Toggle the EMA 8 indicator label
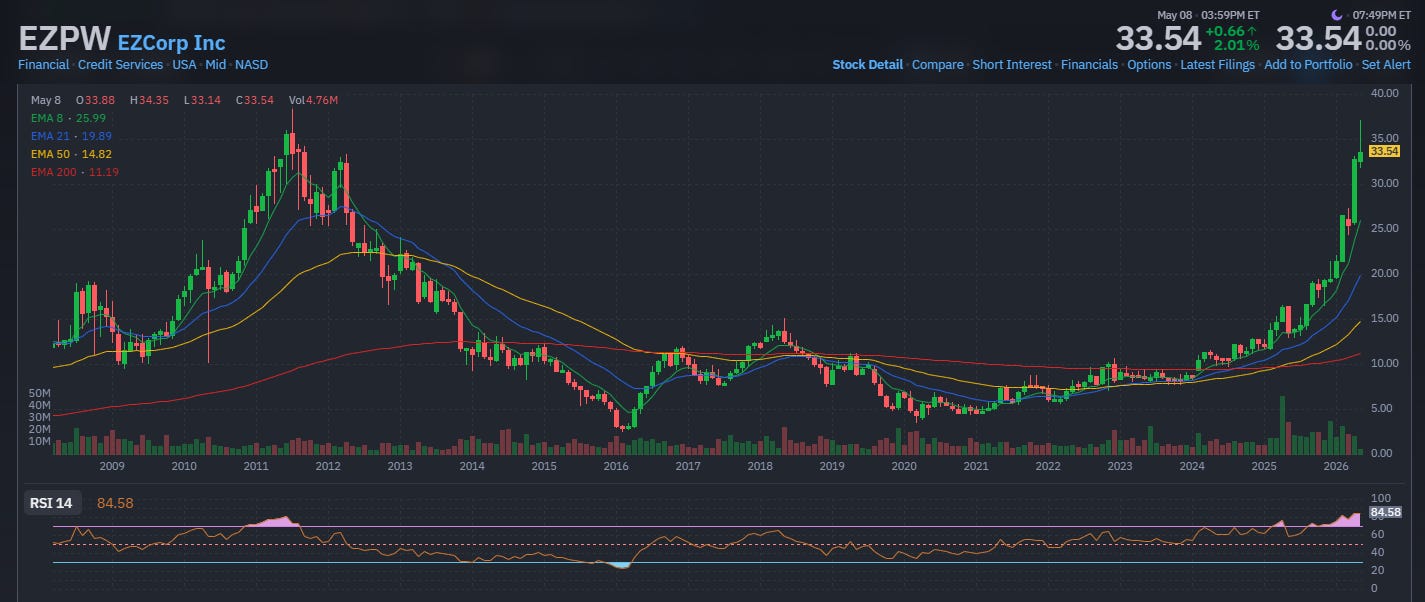The image size is (1425, 602). 58,118
